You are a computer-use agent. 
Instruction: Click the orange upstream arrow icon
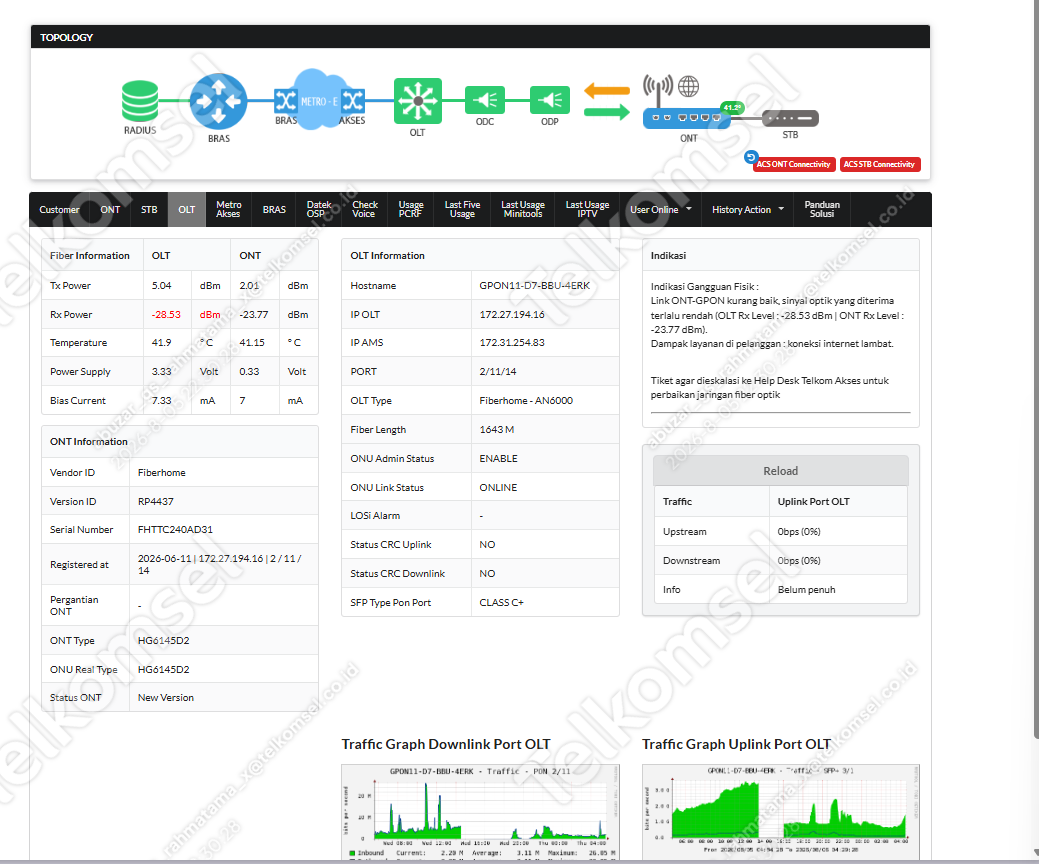(x=607, y=90)
